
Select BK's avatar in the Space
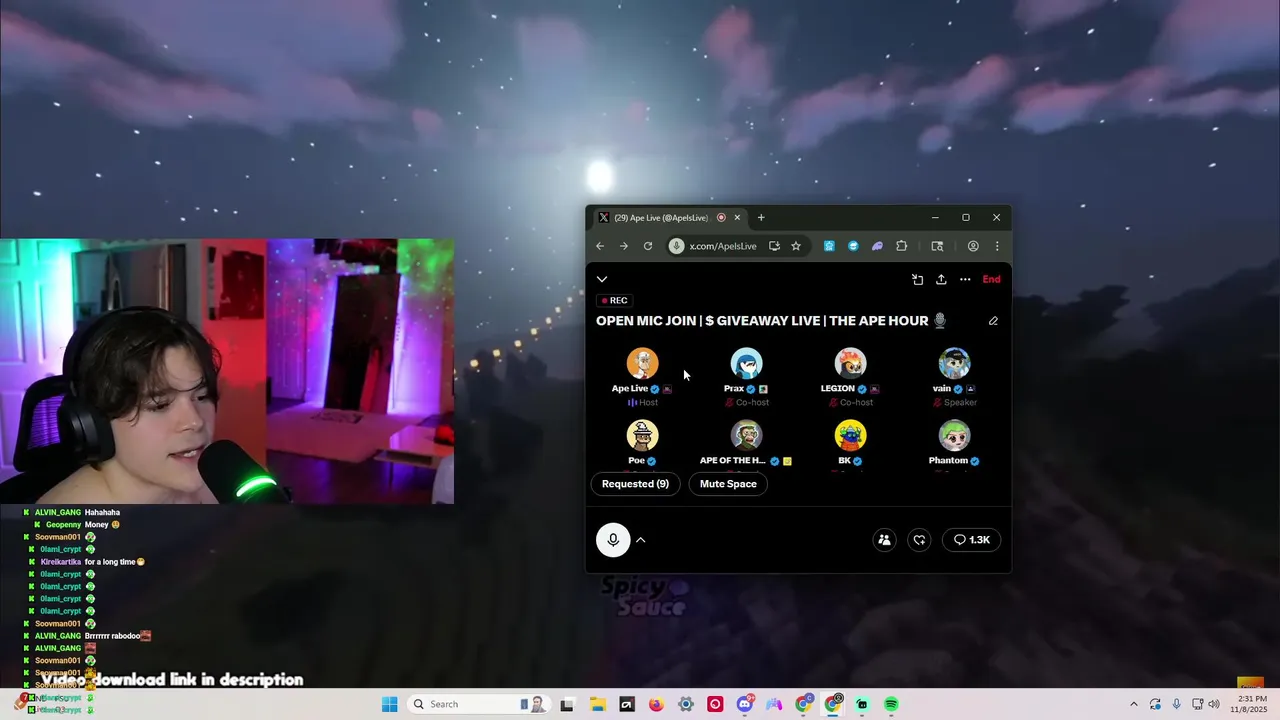pyautogui.click(x=850, y=436)
